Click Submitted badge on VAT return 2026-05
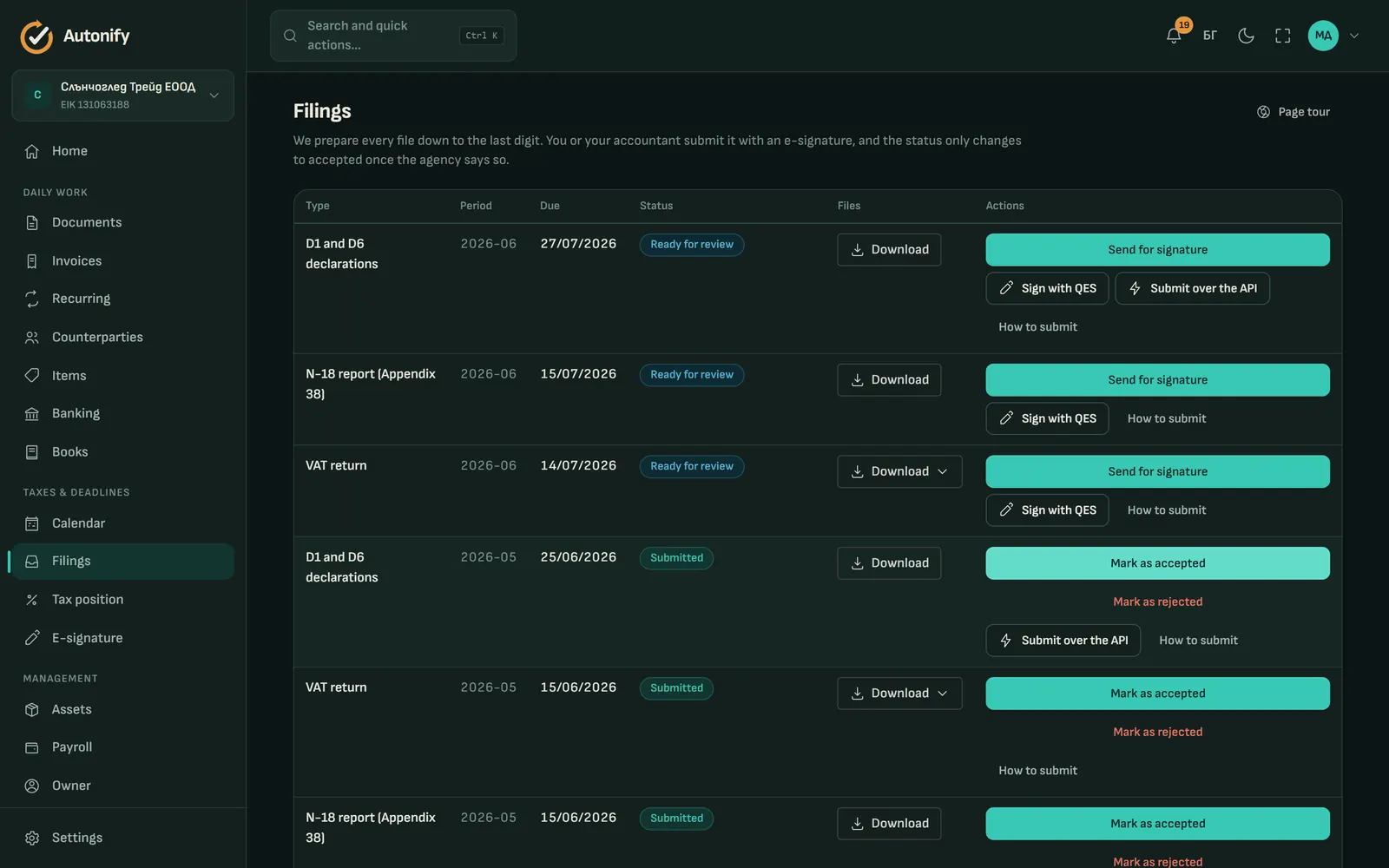 click(x=676, y=688)
